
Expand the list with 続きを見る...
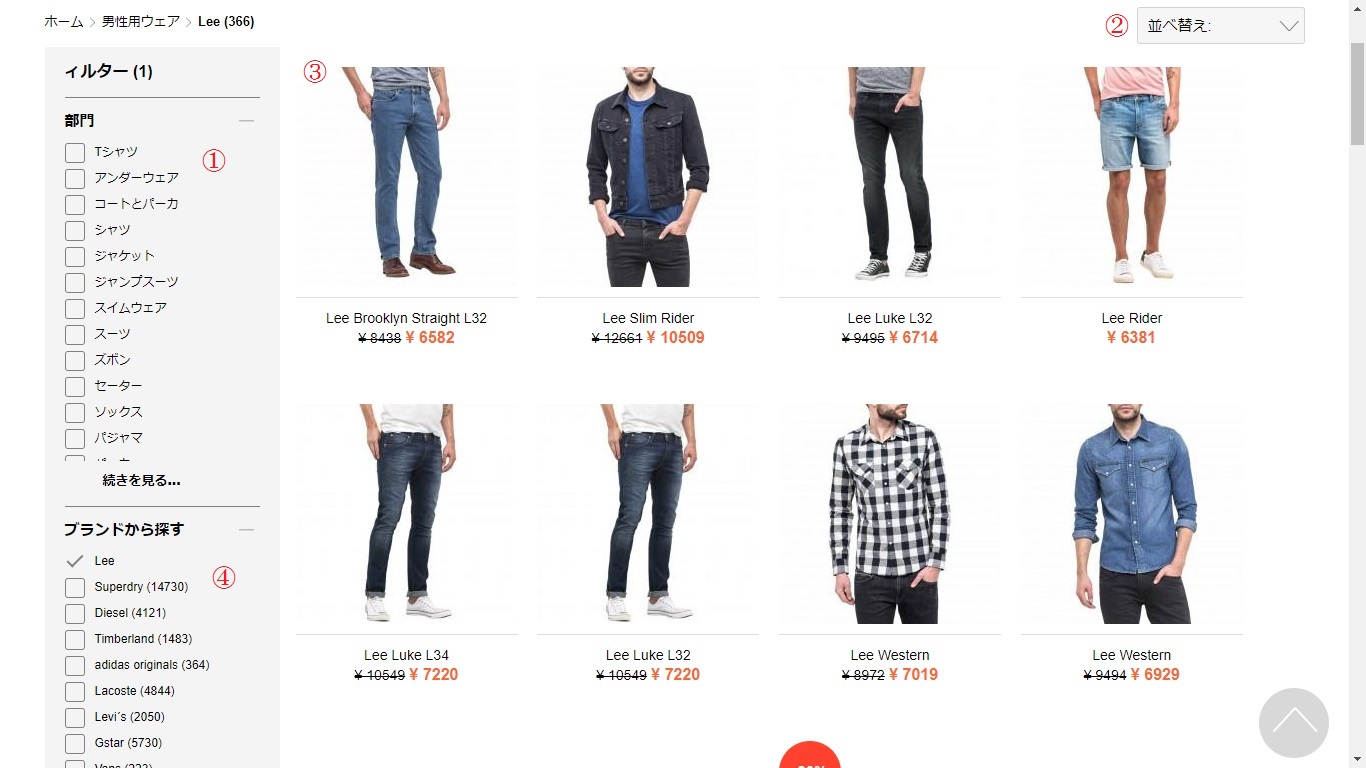[x=142, y=481]
